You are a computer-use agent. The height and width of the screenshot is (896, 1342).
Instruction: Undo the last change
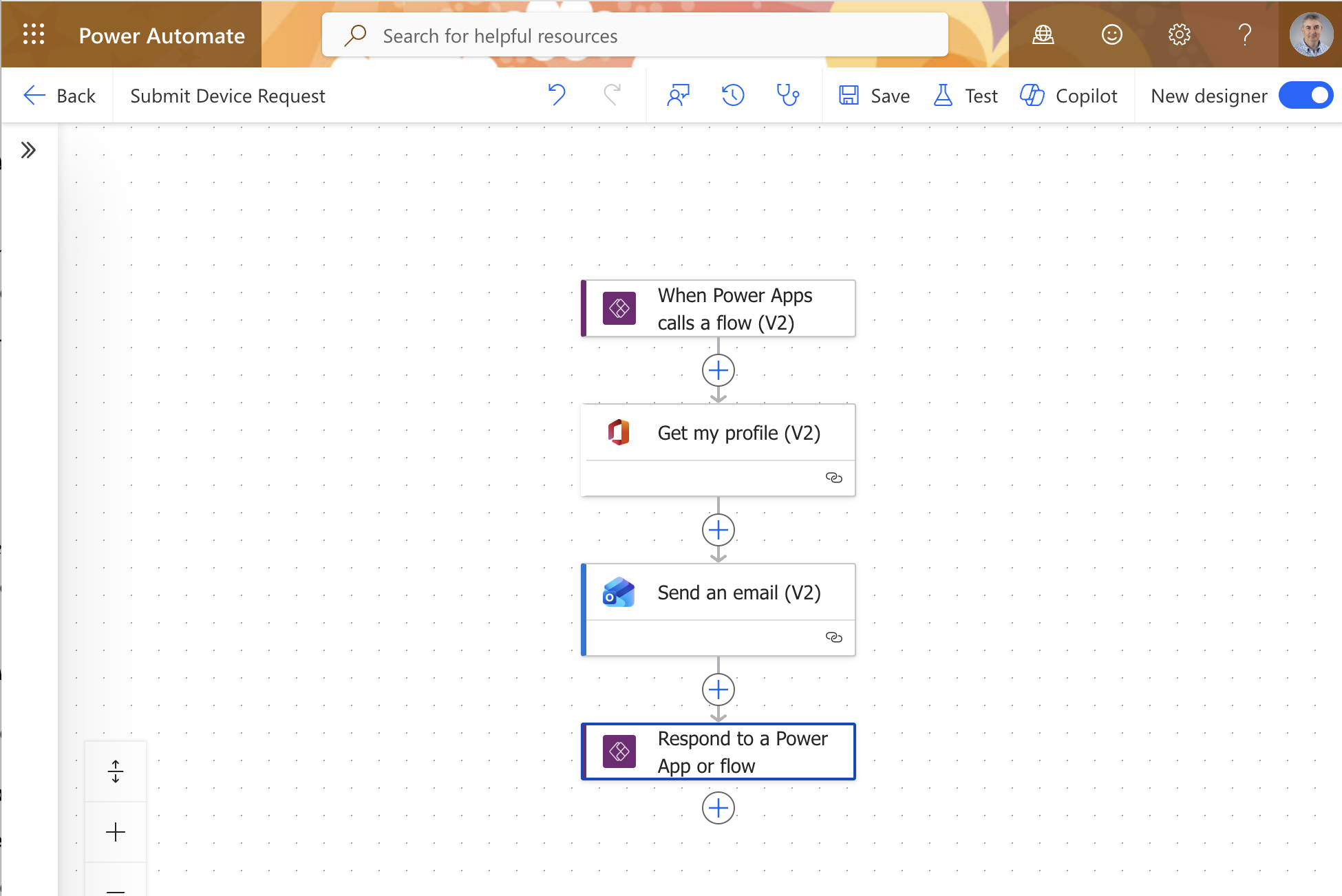(557, 95)
